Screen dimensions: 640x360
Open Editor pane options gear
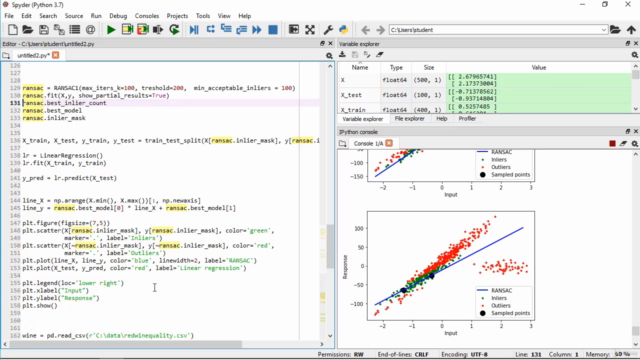[329, 55]
